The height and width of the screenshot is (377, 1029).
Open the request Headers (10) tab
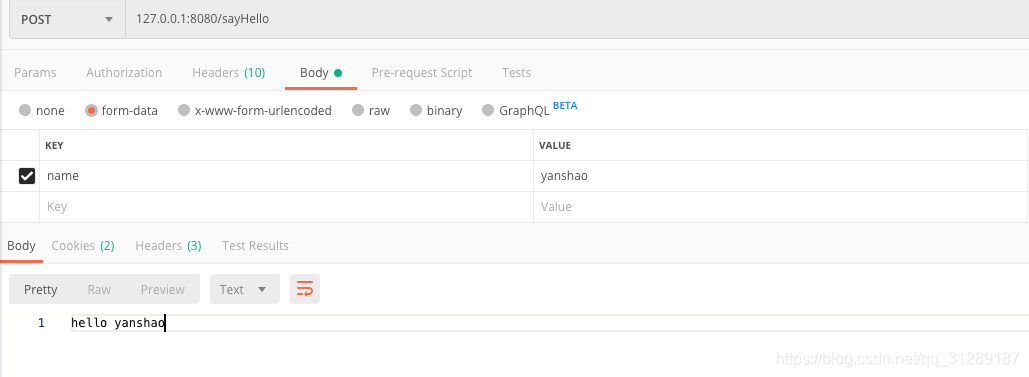tap(228, 73)
